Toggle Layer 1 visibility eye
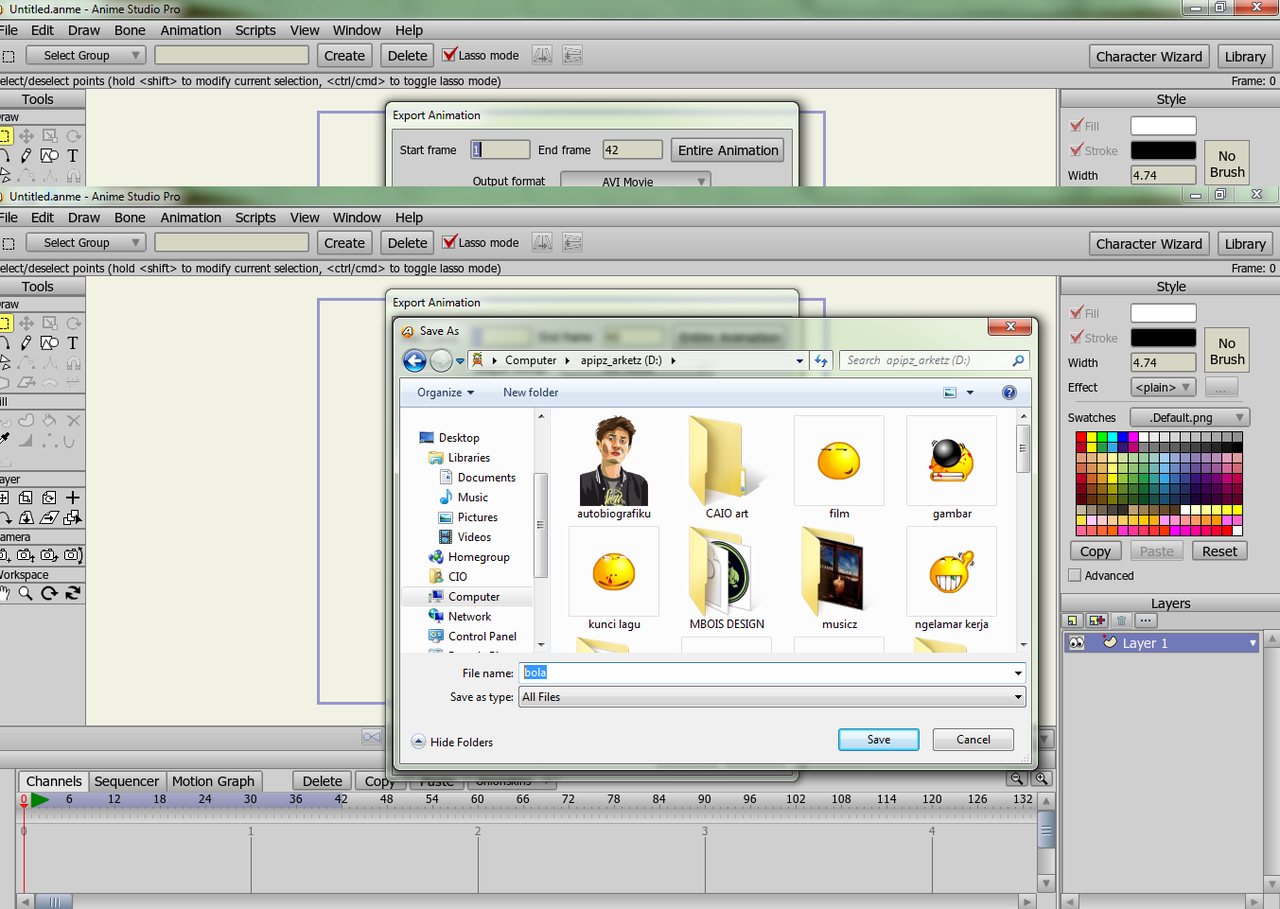This screenshot has width=1280, height=909. click(x=1076, y=643)
